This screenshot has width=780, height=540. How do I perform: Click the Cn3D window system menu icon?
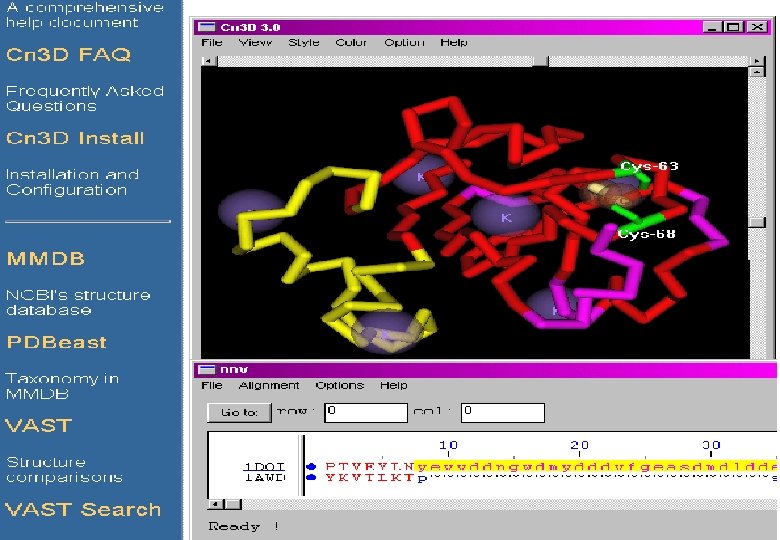coord(206,27)
